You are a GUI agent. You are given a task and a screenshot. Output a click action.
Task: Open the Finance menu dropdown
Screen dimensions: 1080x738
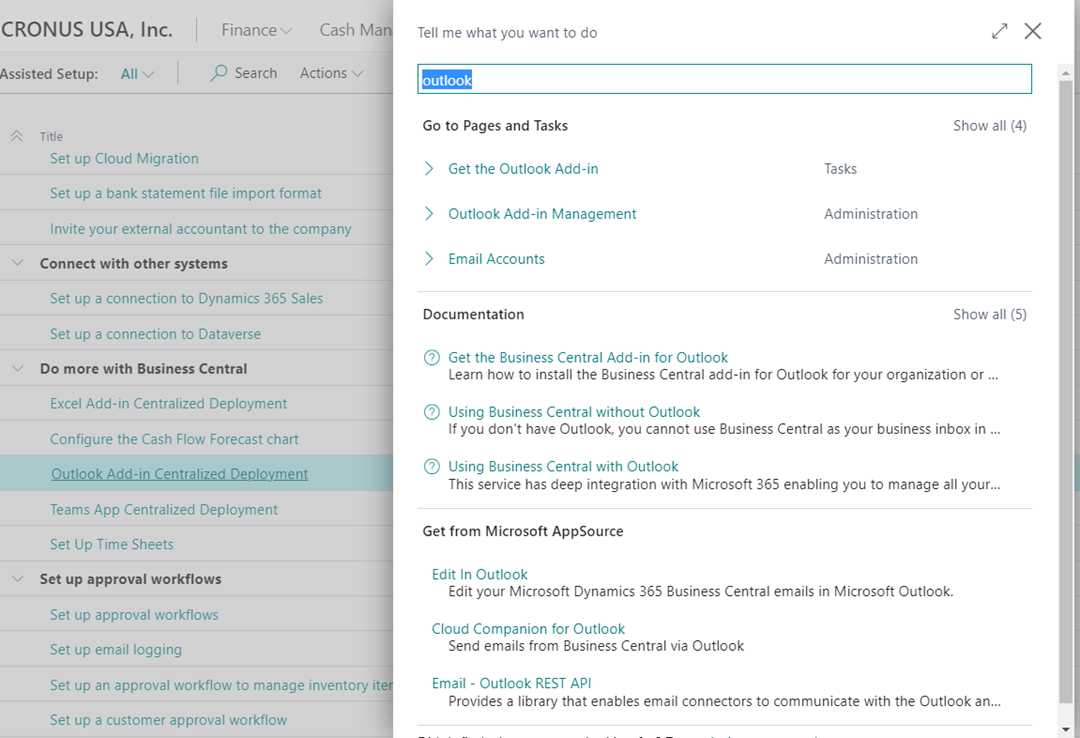[256, 30]
